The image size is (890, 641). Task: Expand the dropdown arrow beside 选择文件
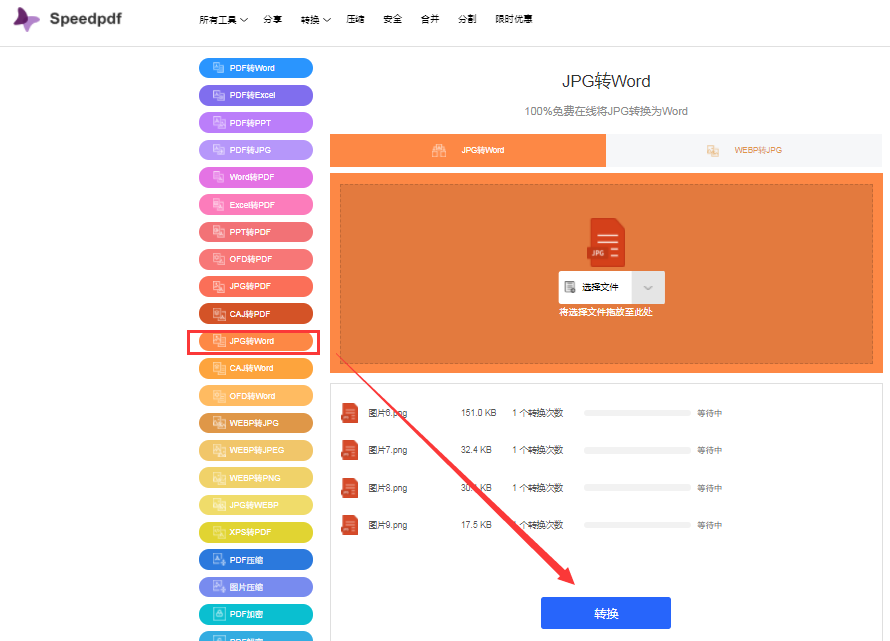(x=648, y=287)
